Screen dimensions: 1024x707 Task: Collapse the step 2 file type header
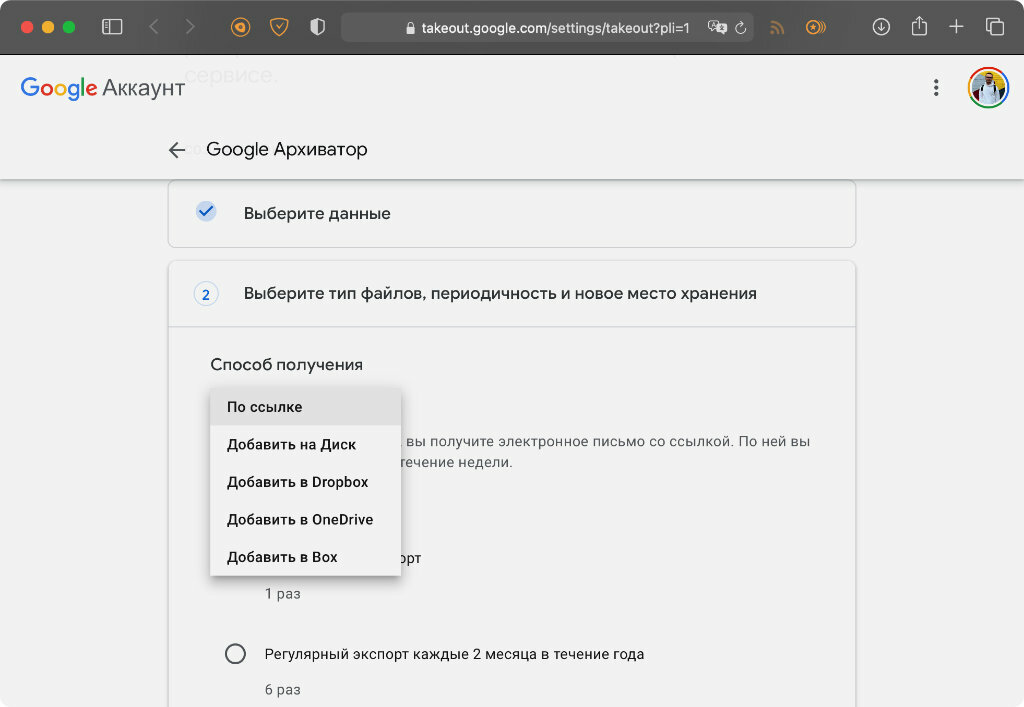click(511, 294)
